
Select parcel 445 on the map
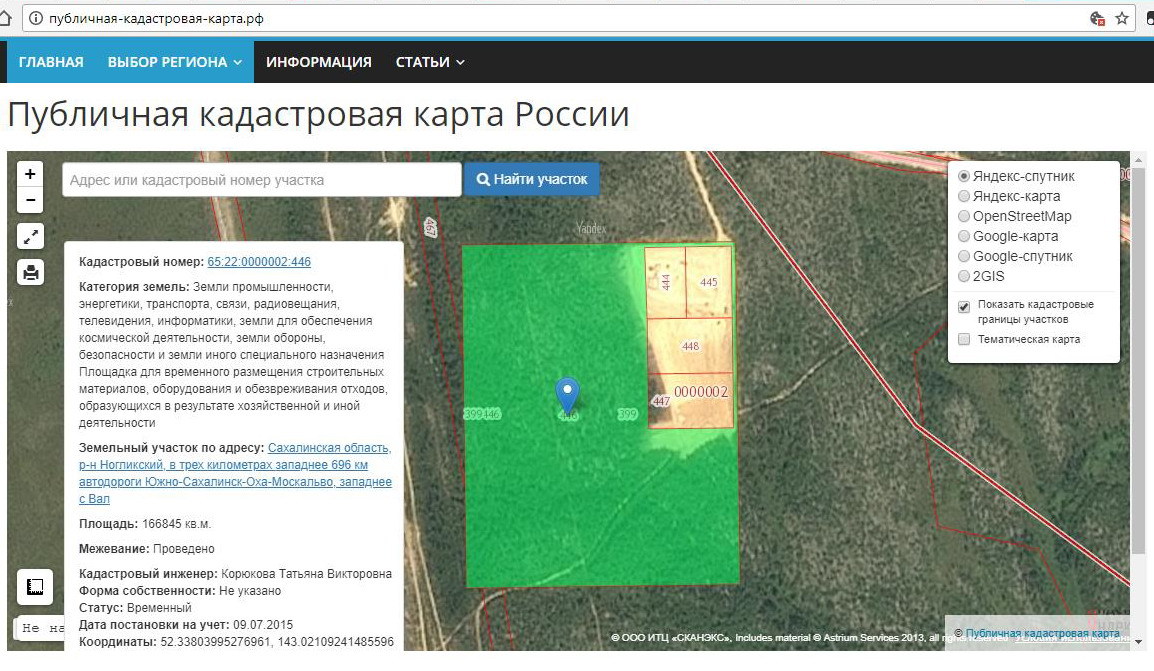[709, 282]
